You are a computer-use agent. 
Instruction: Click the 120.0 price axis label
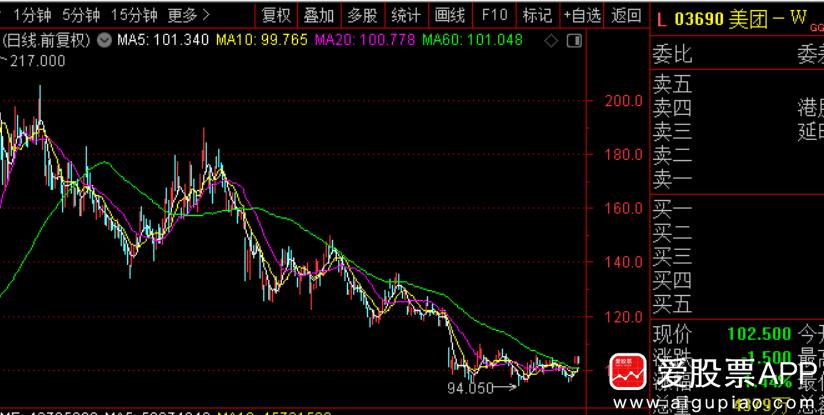(623, 316)
